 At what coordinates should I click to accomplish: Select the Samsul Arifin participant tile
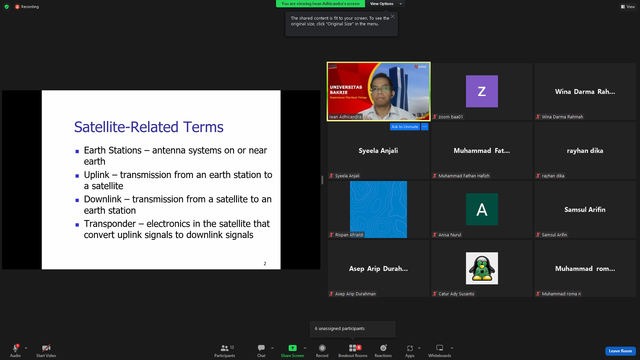pos(585,209)
